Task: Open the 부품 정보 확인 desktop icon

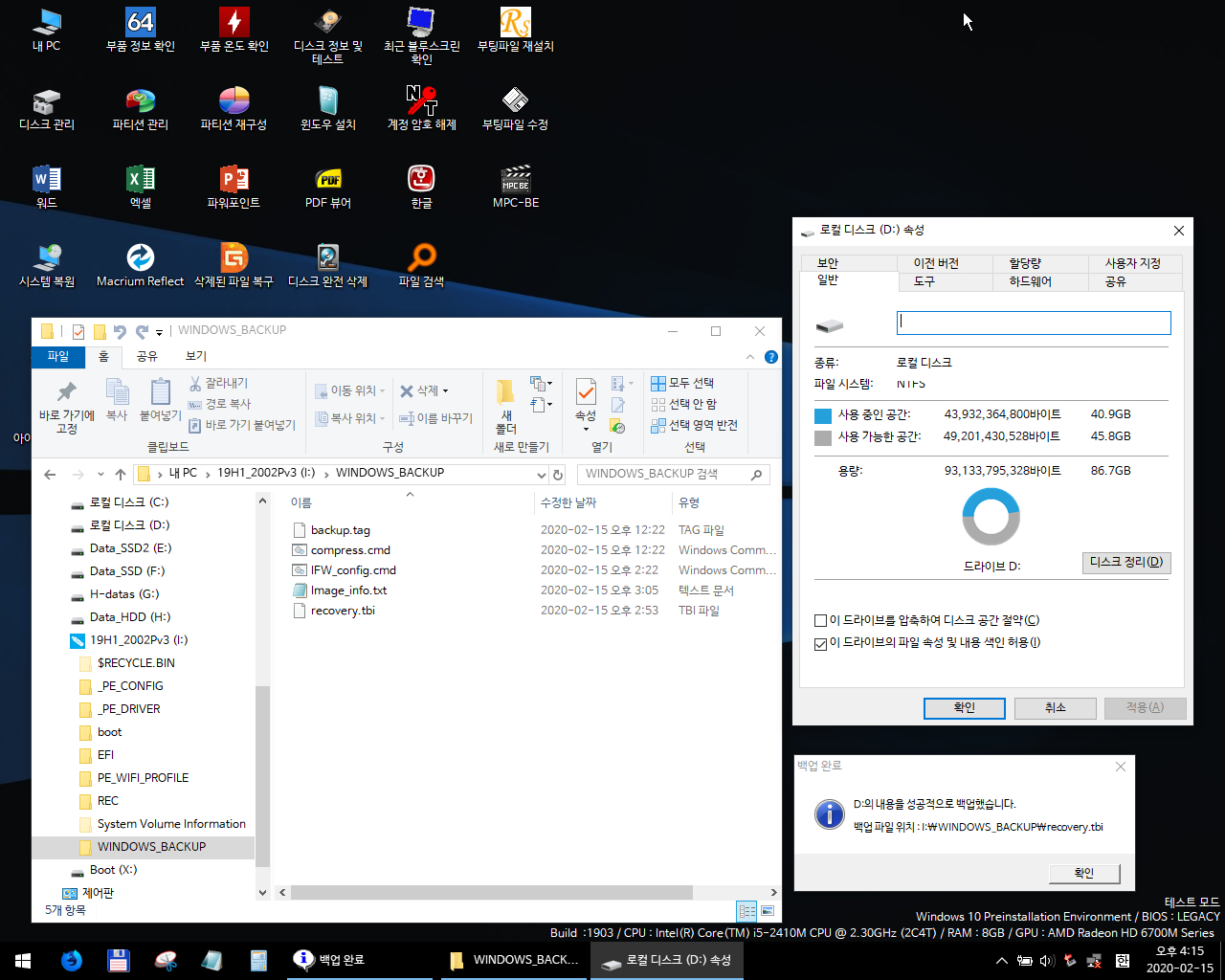Action: [141, 31]
